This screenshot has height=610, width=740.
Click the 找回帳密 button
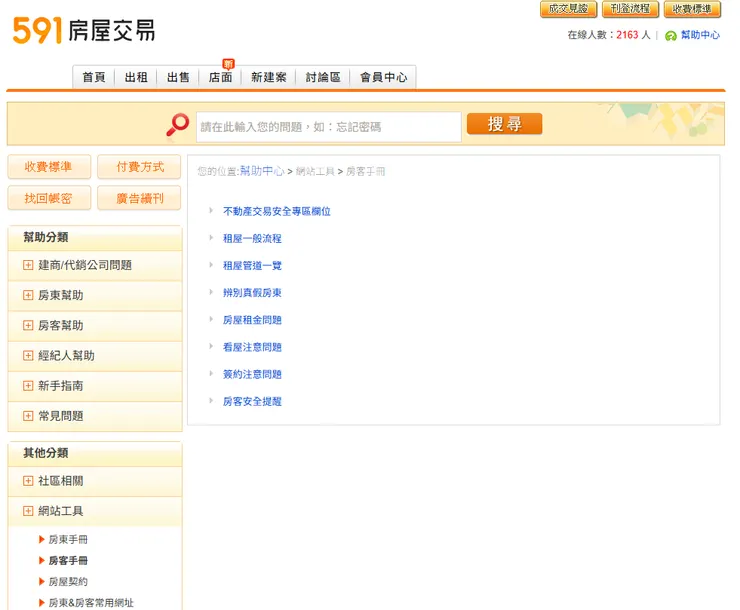click(x=49, y=198)
